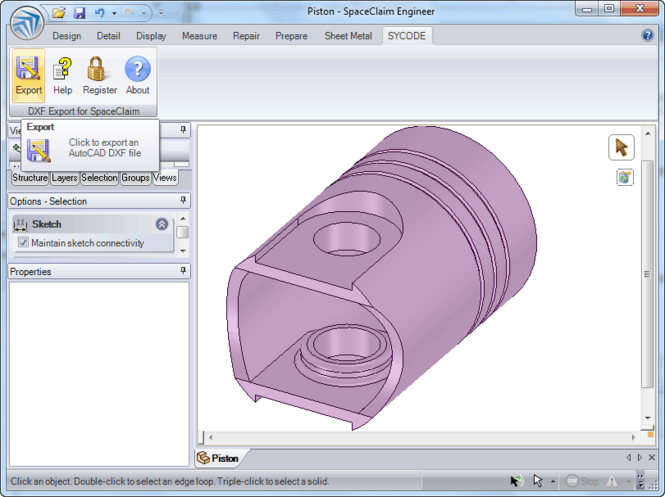Select the SYCODE ribbon tab
Viewport: 665px width, 497px height.
click(407, 36)
